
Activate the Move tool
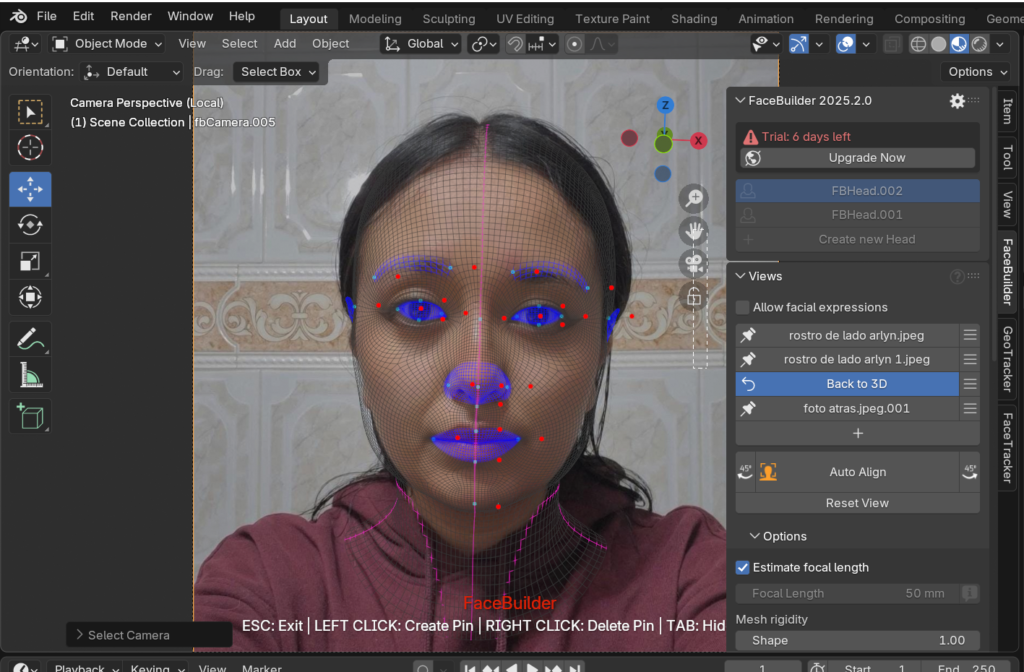tap(30, 189)
